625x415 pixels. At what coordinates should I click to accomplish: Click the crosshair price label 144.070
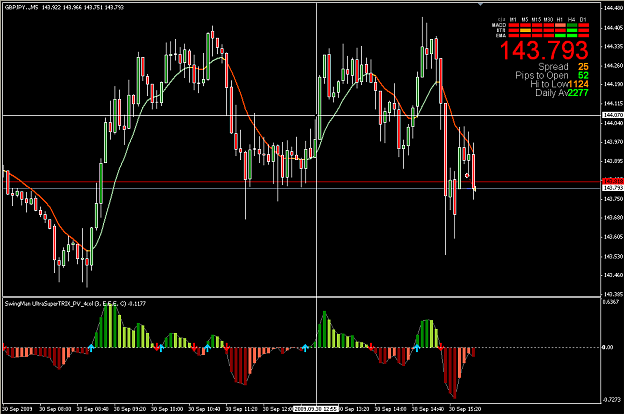point(613,115)
